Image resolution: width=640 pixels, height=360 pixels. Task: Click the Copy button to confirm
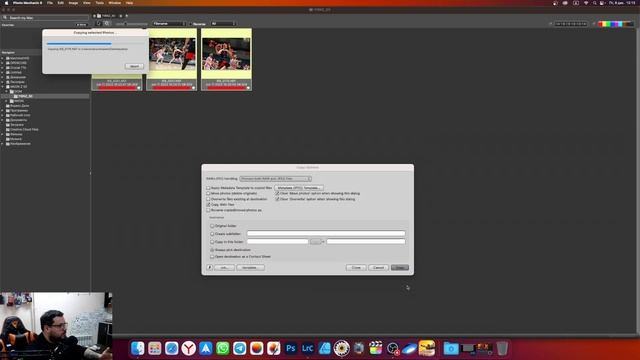400,268
